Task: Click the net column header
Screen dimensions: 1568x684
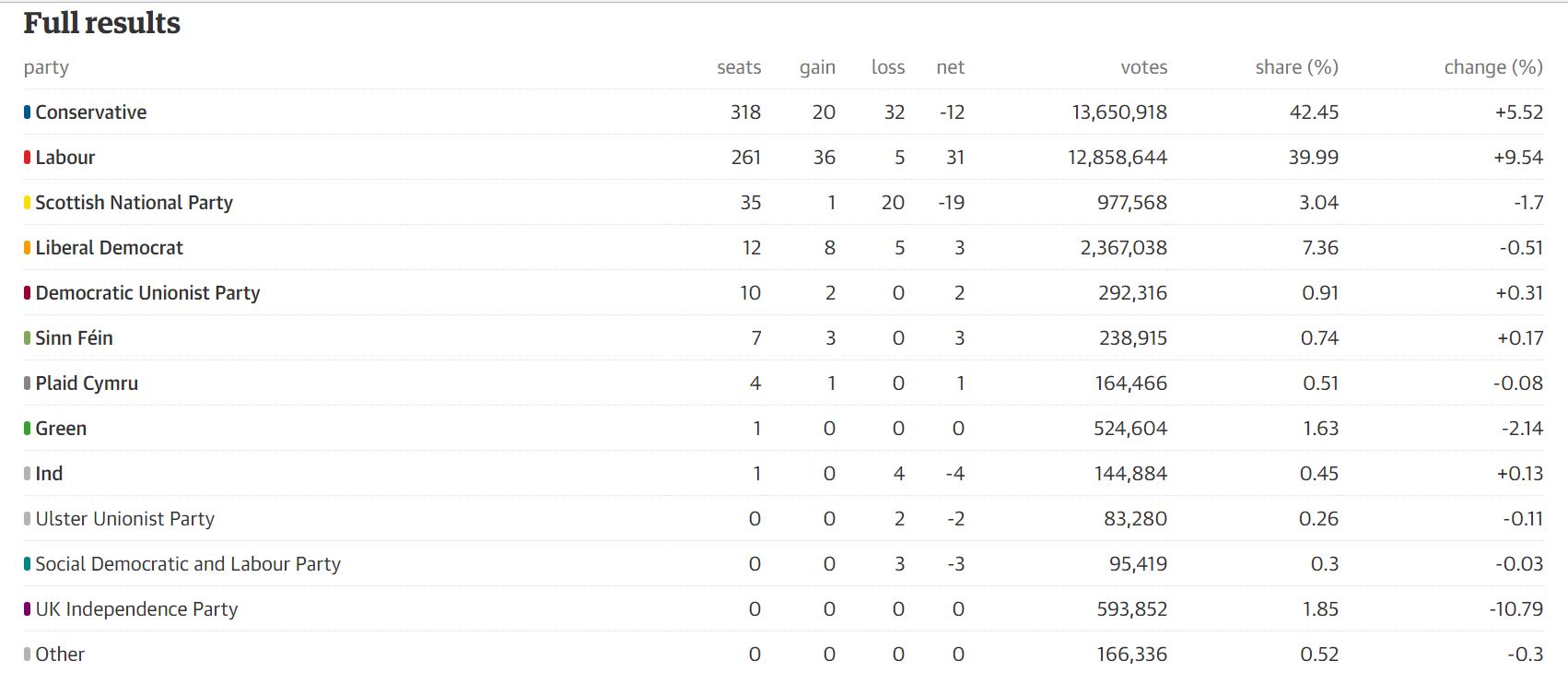Action: point(950,67)
